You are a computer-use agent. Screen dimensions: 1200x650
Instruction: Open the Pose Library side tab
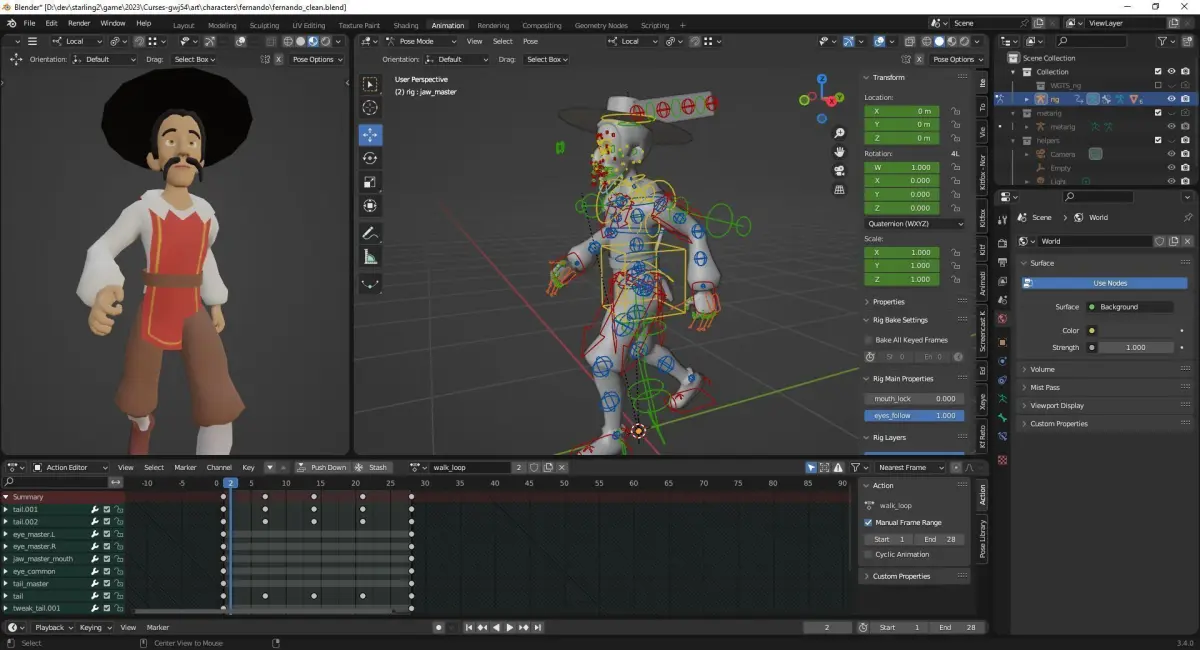pyautogui.click(x=982, y=539)
